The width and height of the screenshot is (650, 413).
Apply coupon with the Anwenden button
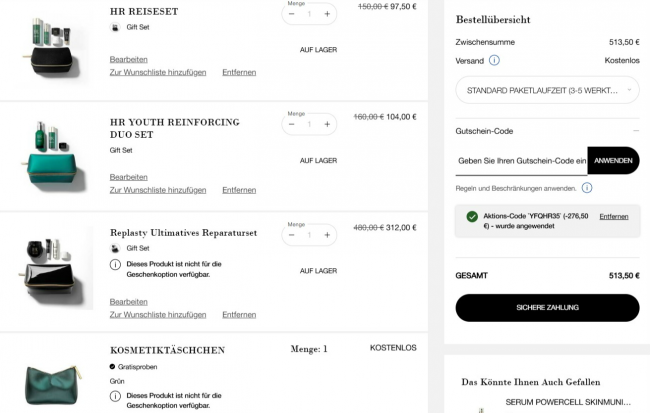point(613,160)
